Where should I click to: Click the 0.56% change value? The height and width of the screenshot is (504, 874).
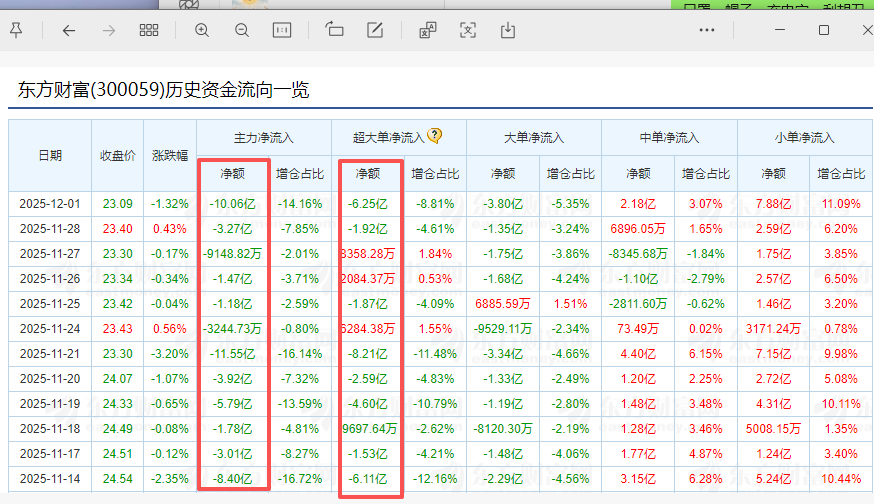pyautogui.click(x=170, y=329)
